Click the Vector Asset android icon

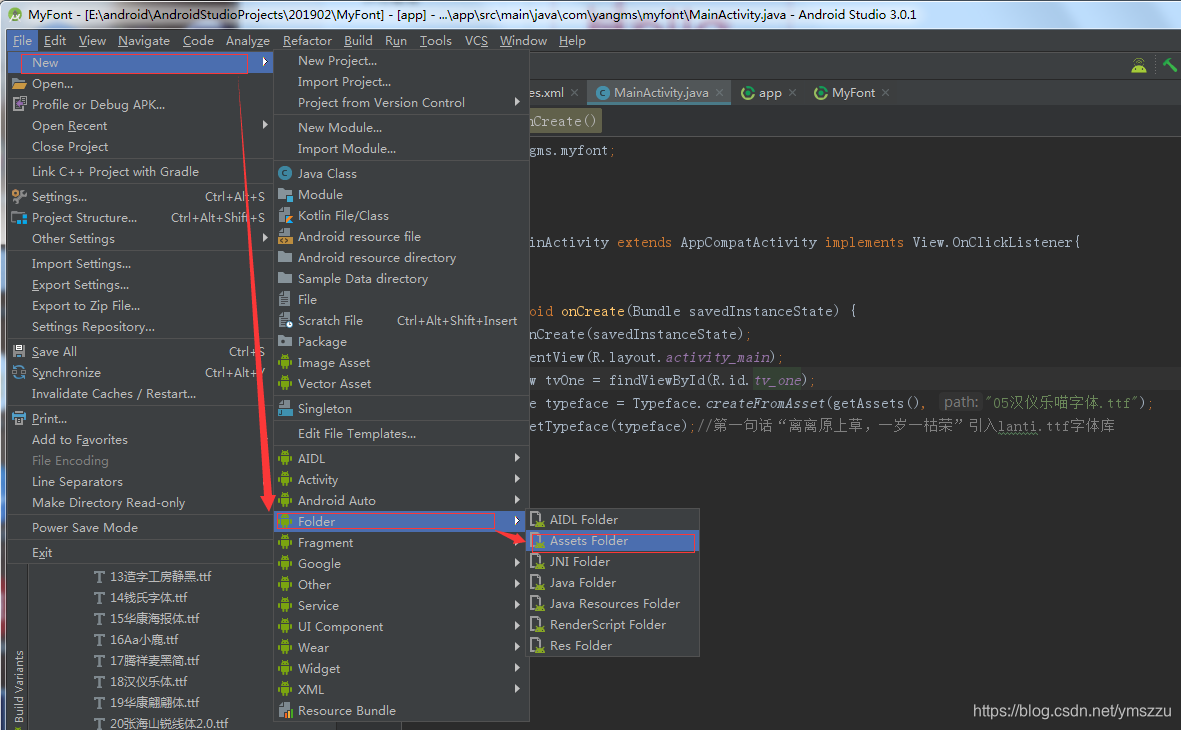285,383
